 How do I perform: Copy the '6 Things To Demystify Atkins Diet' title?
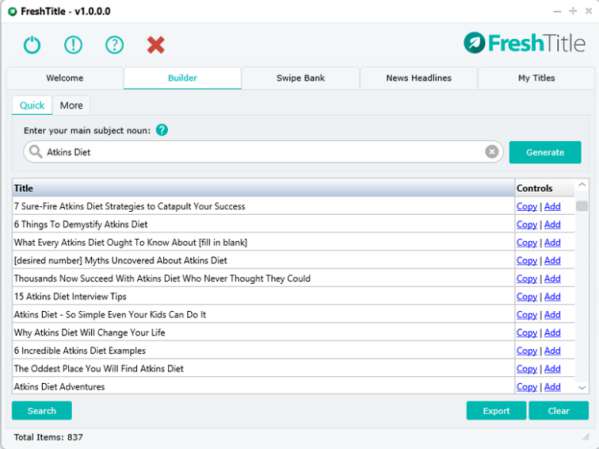526,225
